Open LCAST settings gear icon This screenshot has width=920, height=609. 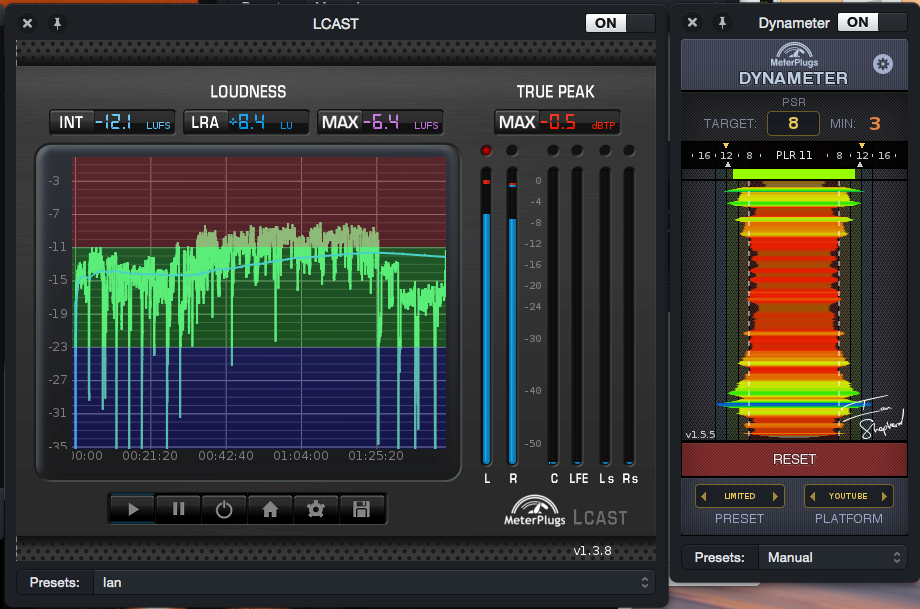coord(316,509)
